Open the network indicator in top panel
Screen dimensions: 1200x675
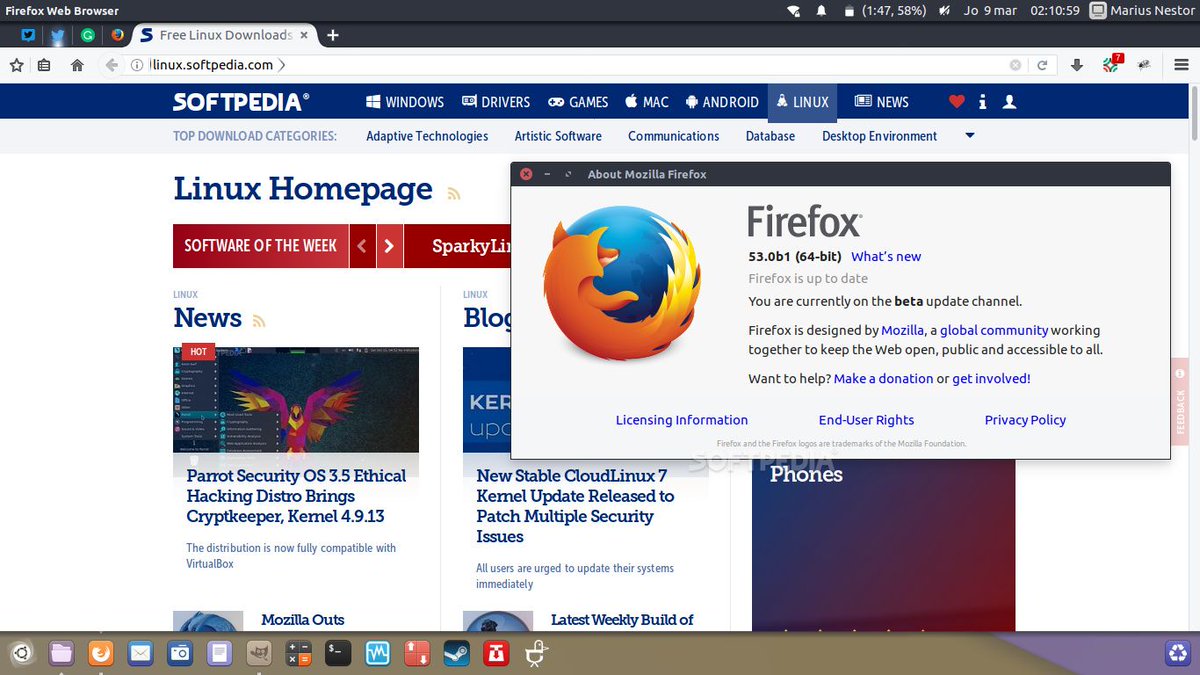[793, 11]
